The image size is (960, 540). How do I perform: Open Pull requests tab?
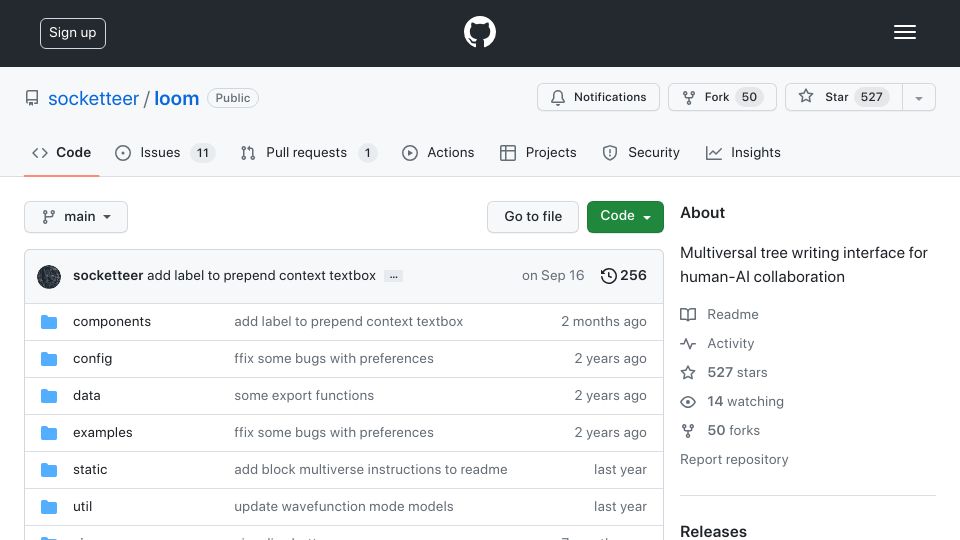pos(309,152)
